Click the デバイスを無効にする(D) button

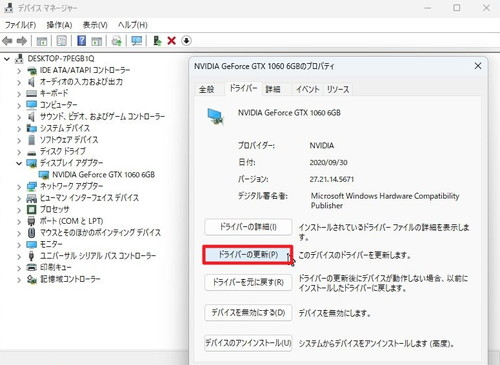248,313
